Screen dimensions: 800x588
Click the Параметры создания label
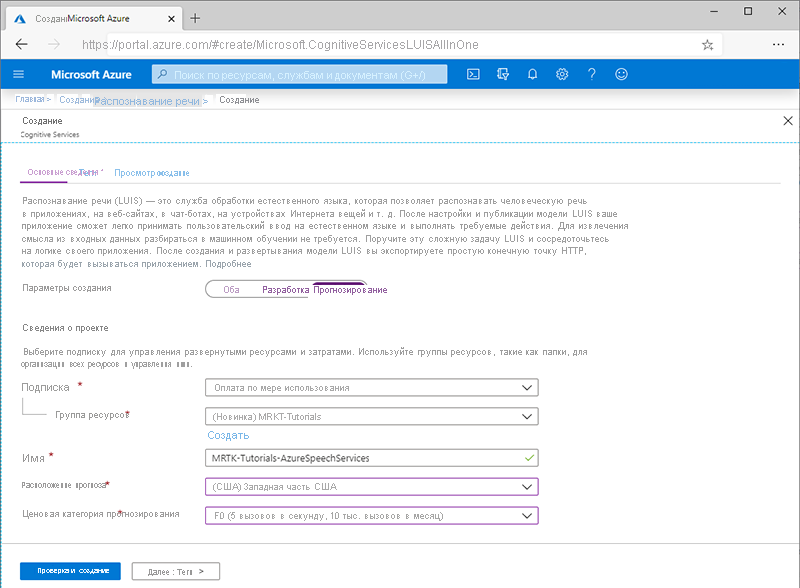pos(67,288)
